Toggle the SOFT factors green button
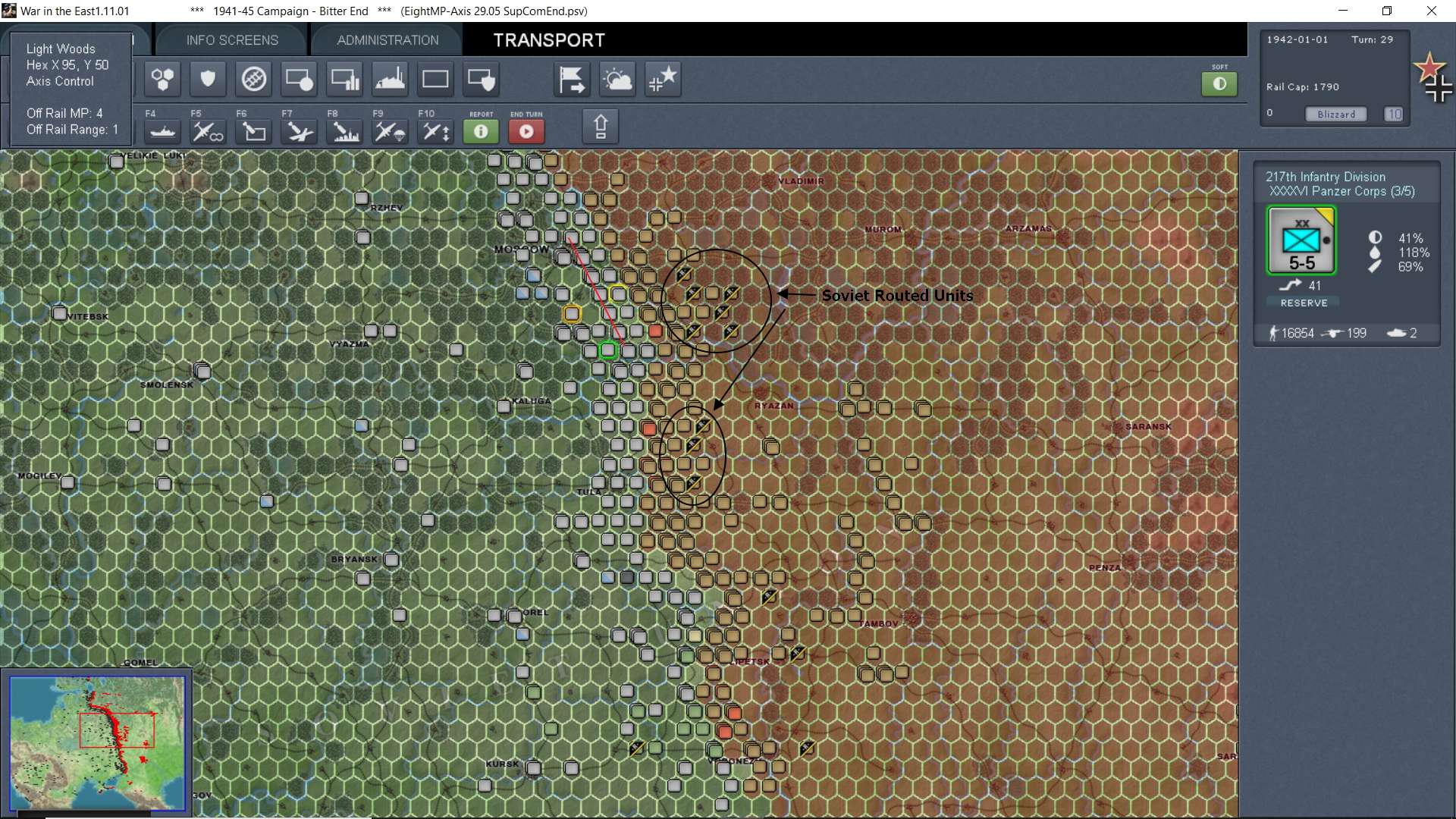This screenshot has width=1456, height=819. (1219, 83)
